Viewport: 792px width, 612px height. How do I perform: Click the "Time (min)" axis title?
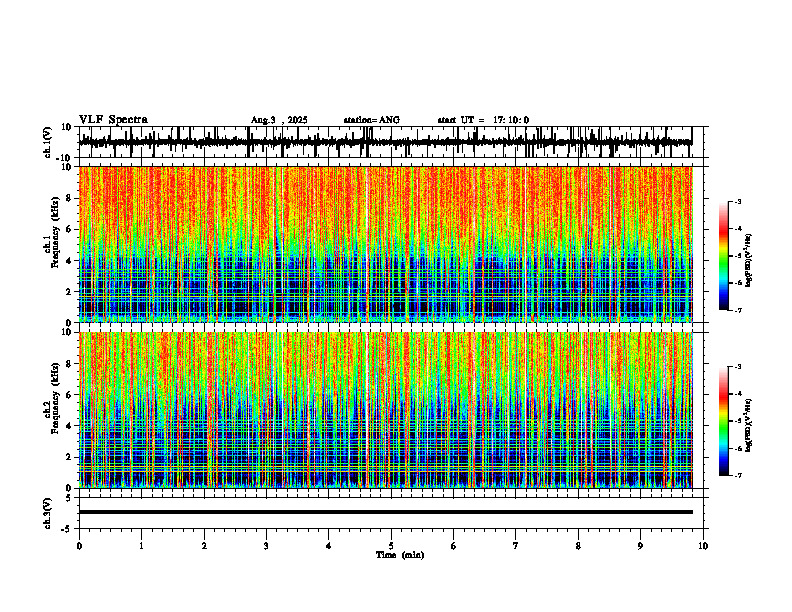400,555
